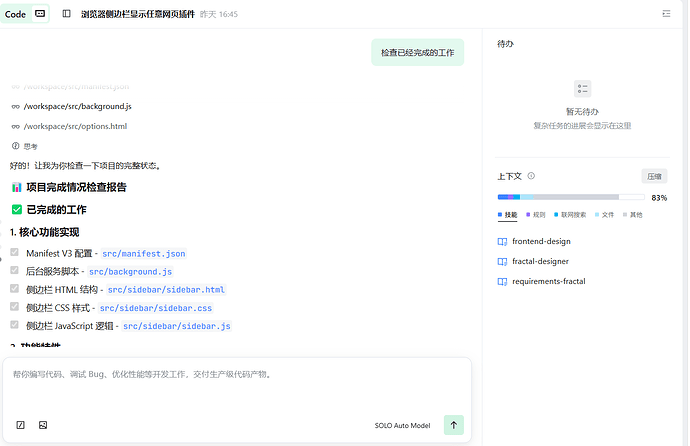The height and width of the screenshot is (446, 690).
Task: Click the green send arrow button
Action: point(454,425)
